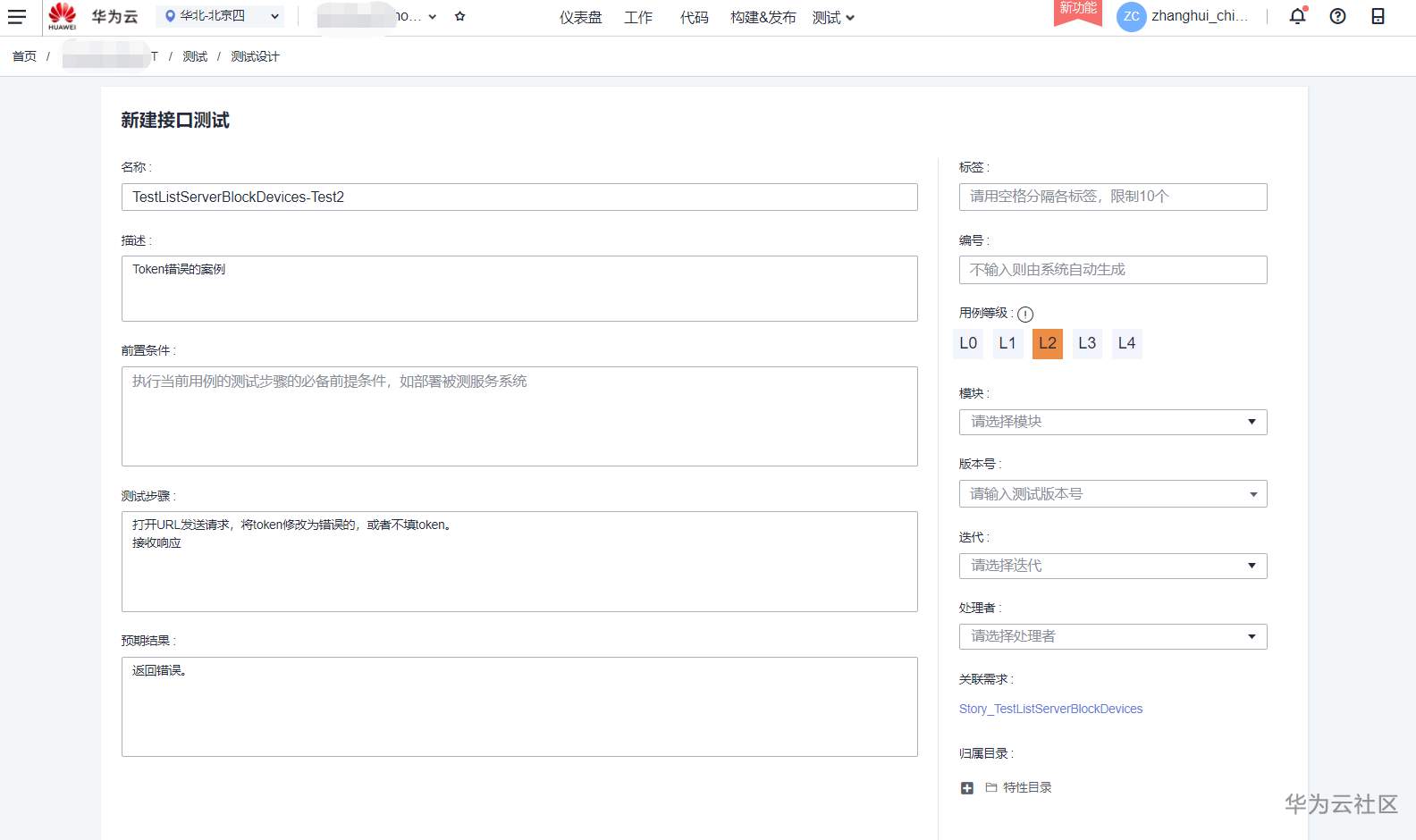Click the zhanghui_chi username
Image resolution: width=1416 pixels, height=840 pixels.
tap(1200, 16)
